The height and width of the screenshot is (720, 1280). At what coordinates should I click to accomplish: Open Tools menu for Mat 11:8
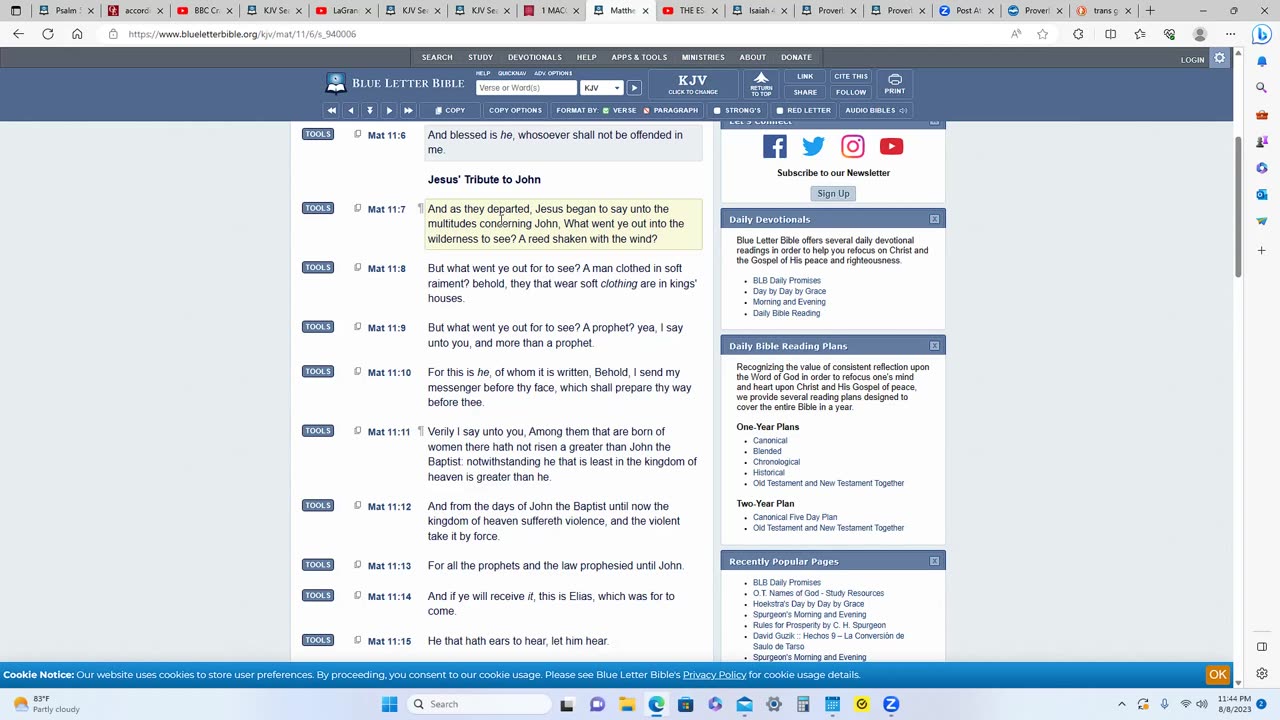318,267
